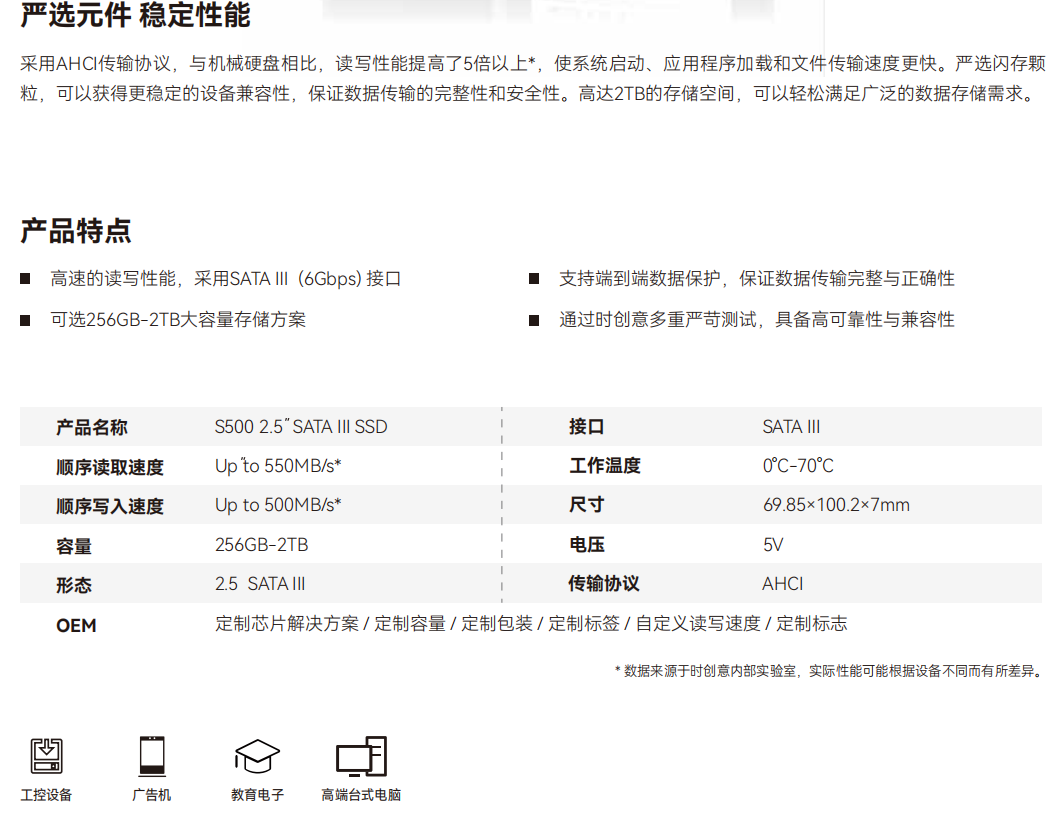Click the bullet square before 高速的读写性能
The height and width of the screenshot is (813, 1049).
[x=25, y=279]
